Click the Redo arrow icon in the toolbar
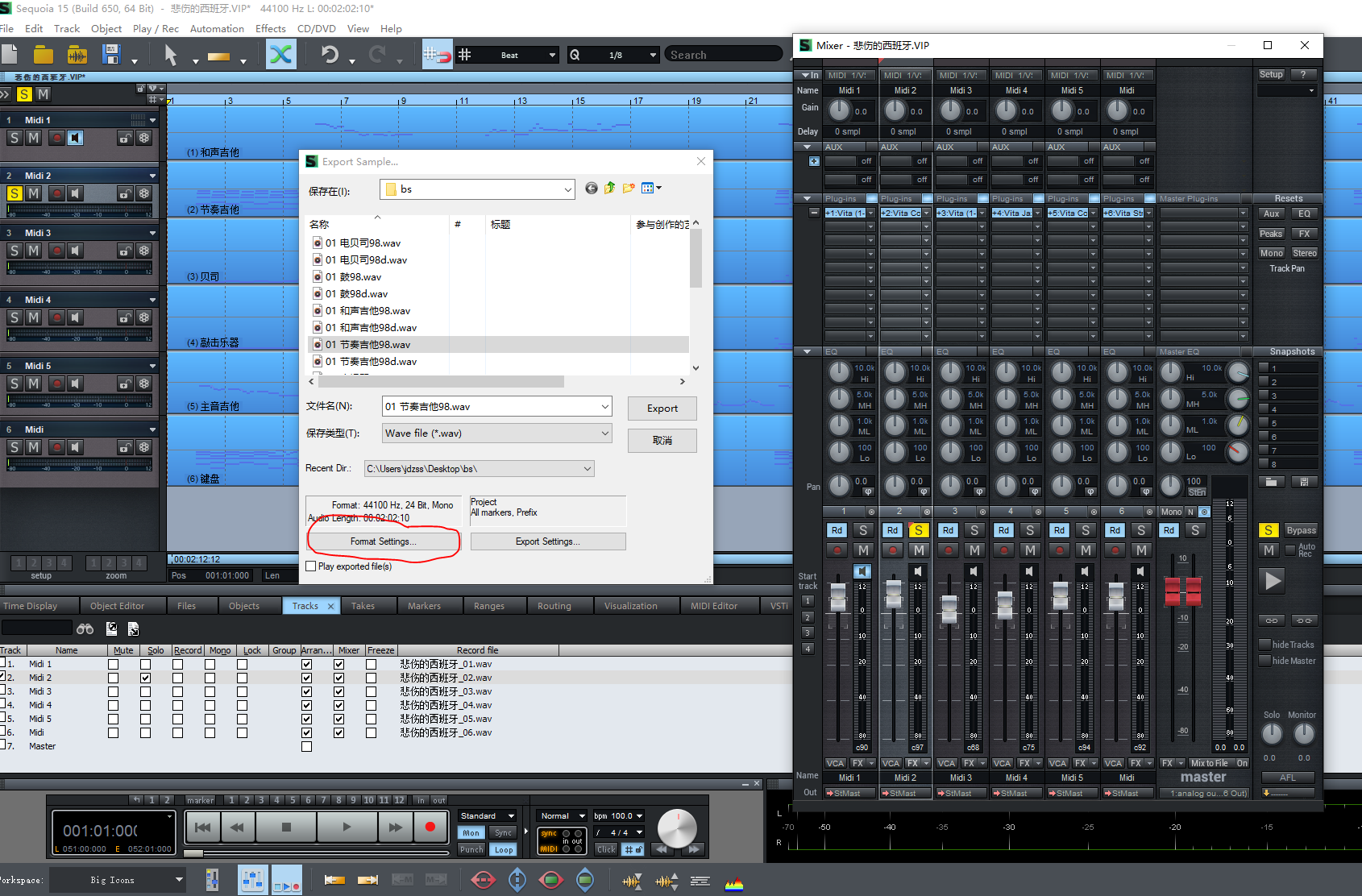The height and width of the screenshot is (896, 1362). pos(377,55)
